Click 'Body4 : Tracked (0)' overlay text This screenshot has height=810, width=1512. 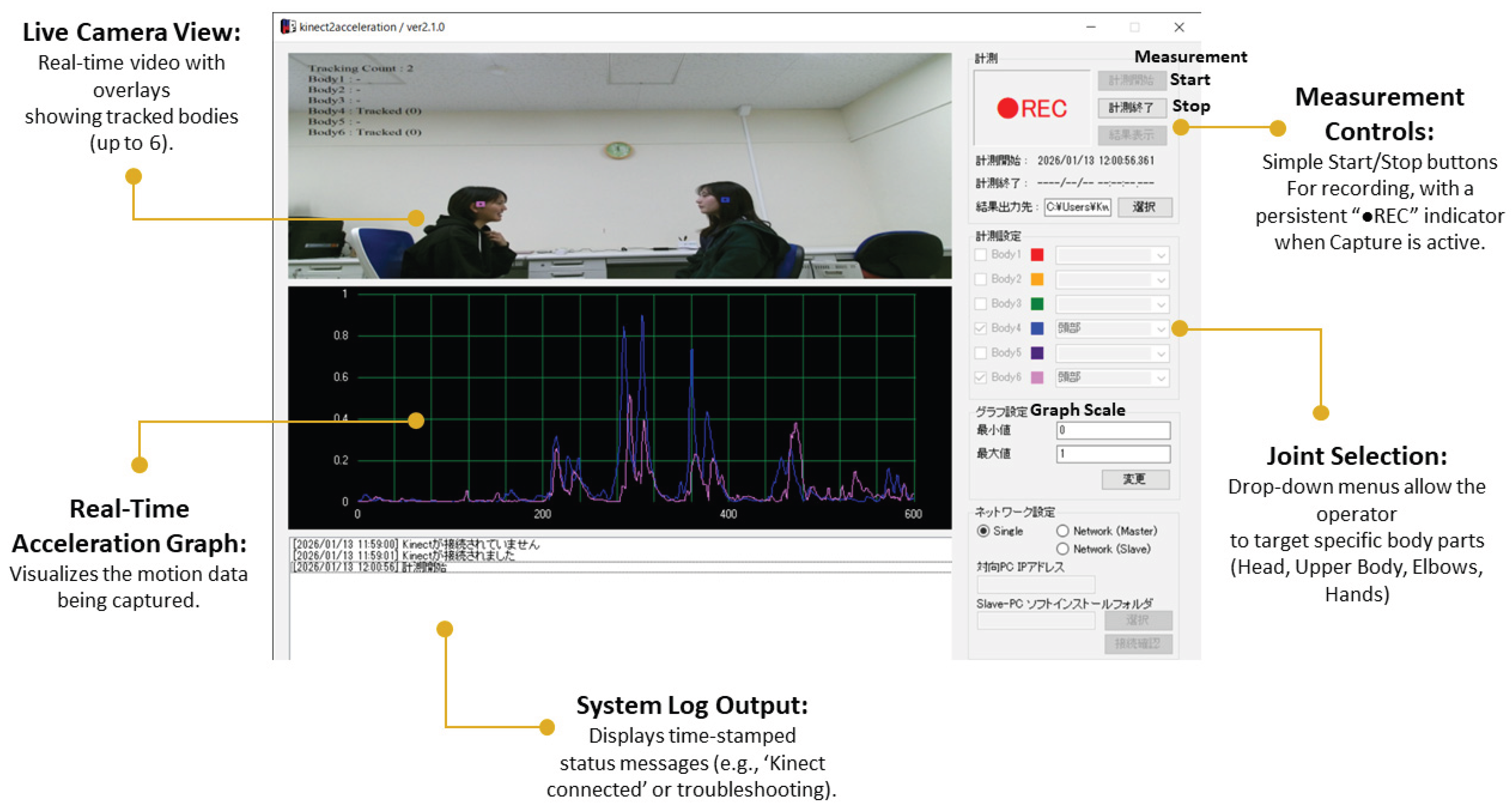click(365, 111)
